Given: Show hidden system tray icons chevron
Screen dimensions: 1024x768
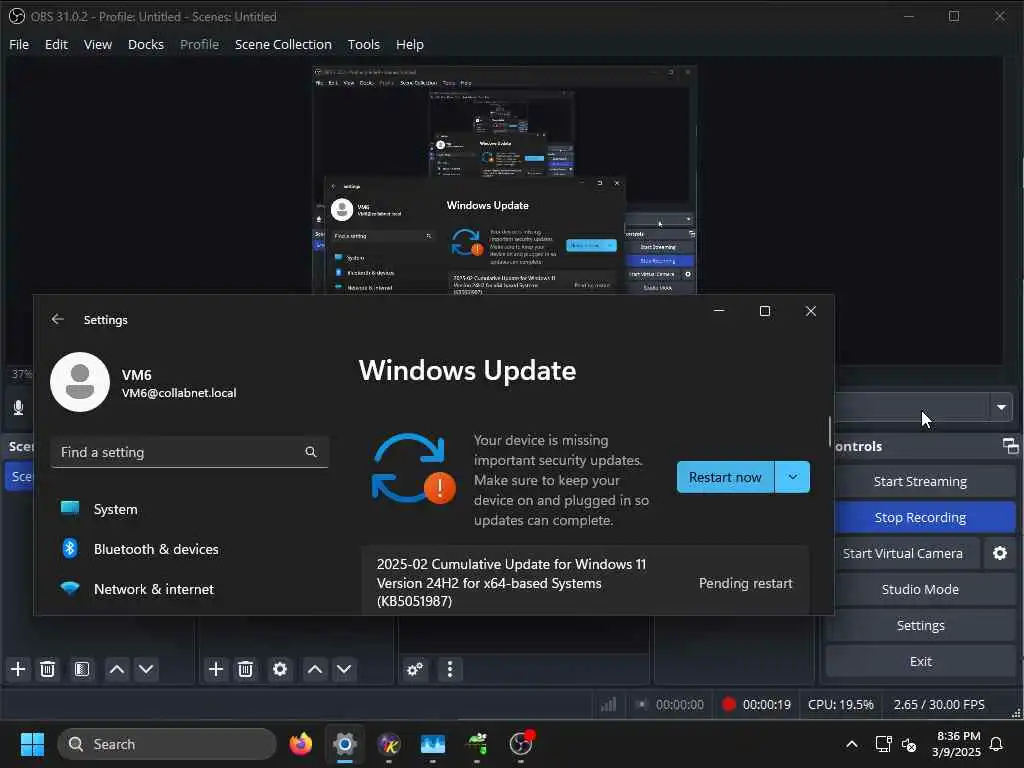Looking at the screenshot, I should pos(852,744).
